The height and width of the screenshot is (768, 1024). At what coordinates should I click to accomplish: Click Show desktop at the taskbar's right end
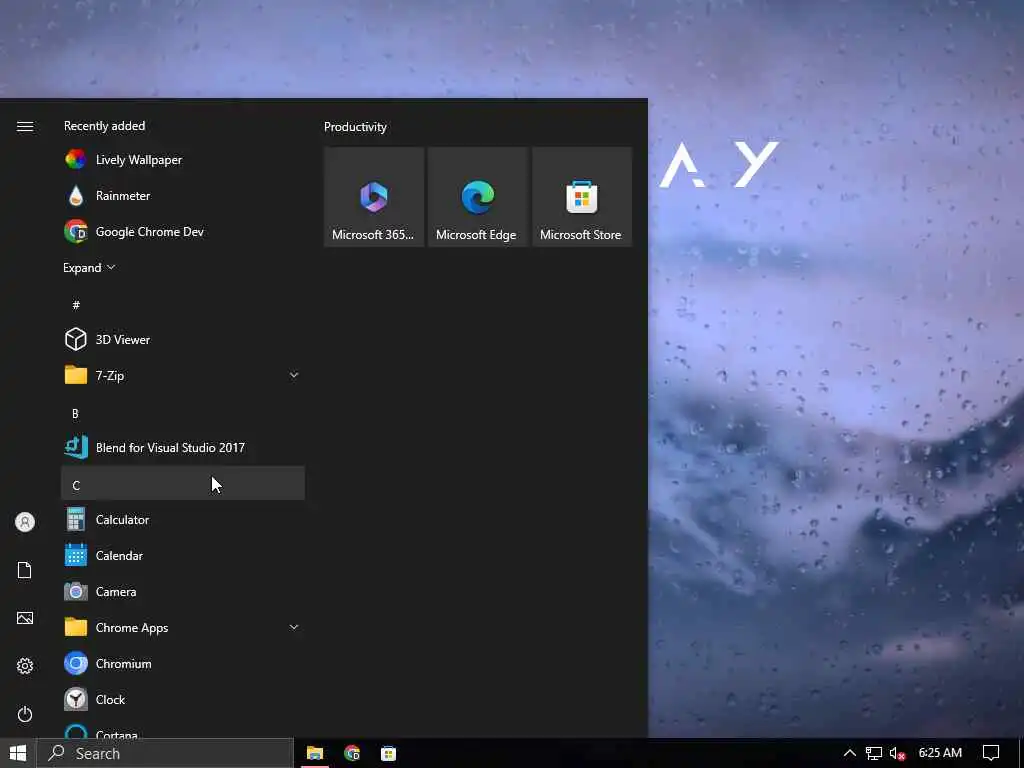coord(1021,754)
